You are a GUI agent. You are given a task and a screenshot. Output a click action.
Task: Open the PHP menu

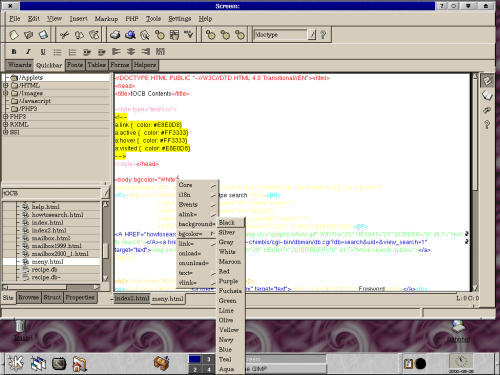coord(132,19)
